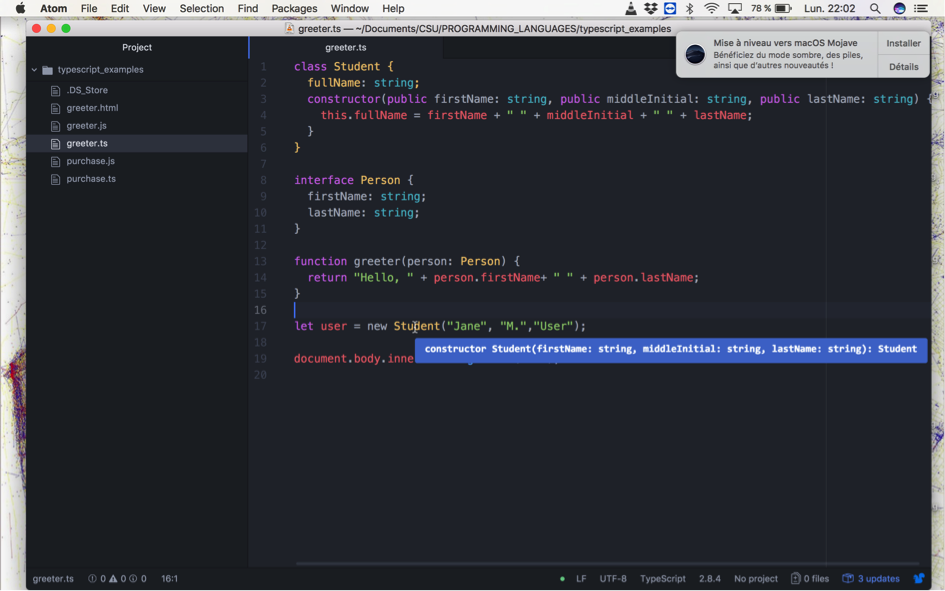Open the UTF-8 encoding selector
The image size is (945, 591).
point(613,578)
